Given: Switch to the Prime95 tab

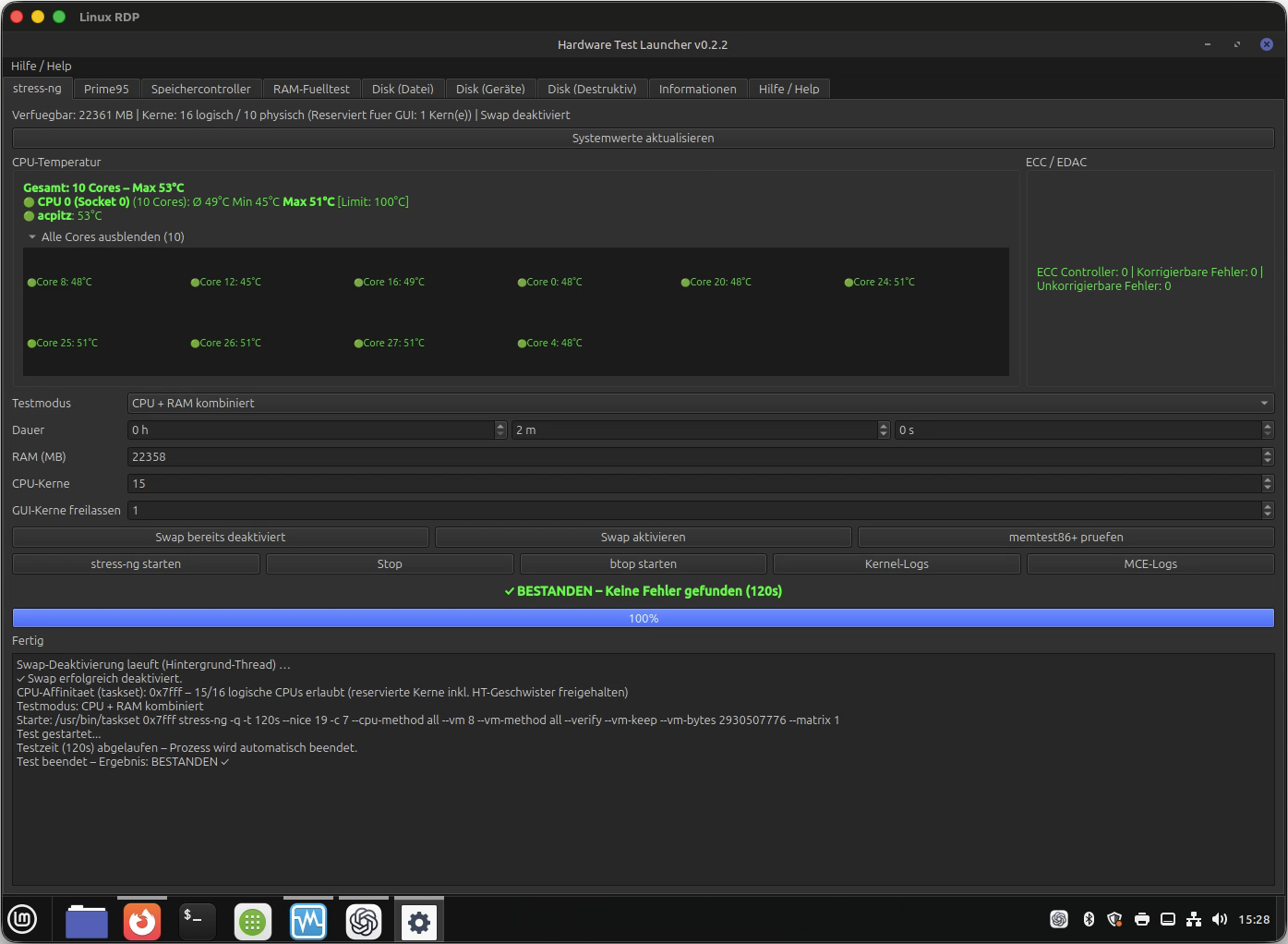Looking at the screenshot, I should [x=106, y=89].
